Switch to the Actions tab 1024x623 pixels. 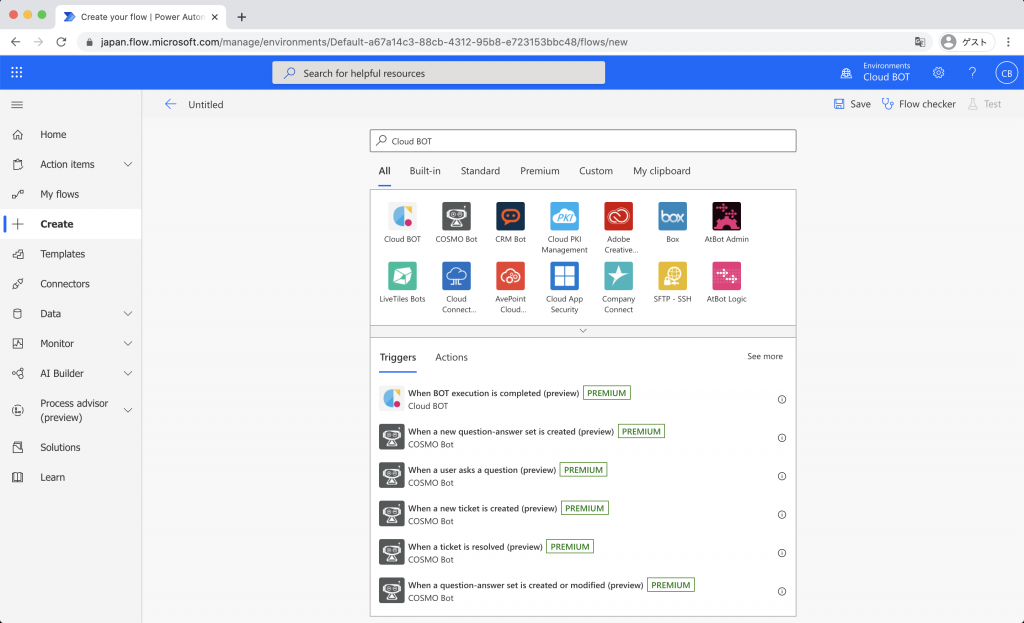[x=451, y=357]
